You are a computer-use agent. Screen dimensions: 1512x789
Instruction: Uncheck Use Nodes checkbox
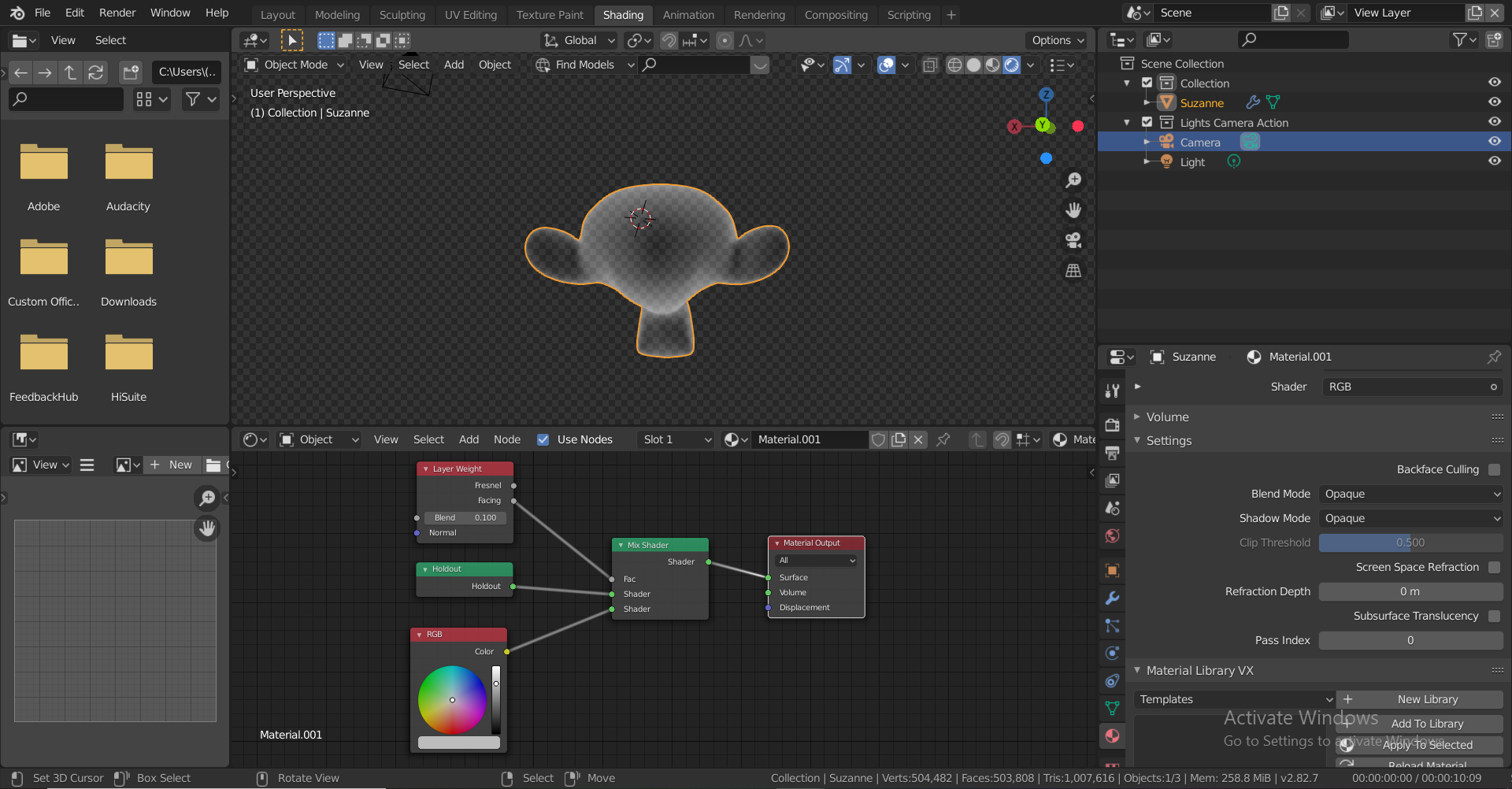point(543,439)
